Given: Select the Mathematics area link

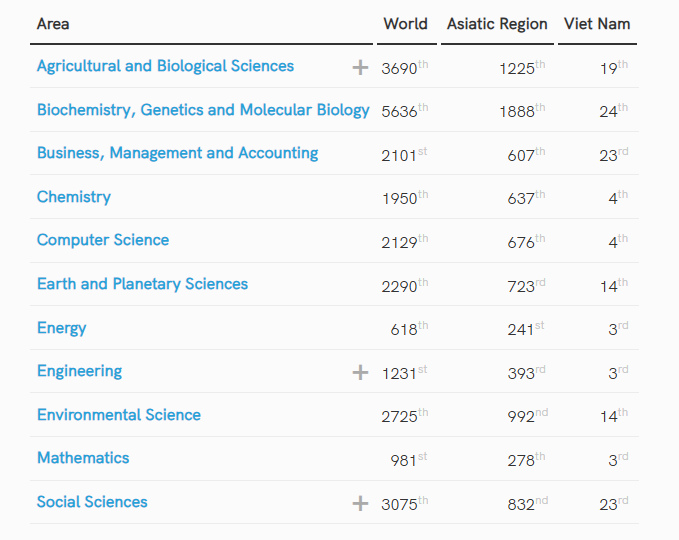Looking at the screenshot, I should tap(83, 458).
